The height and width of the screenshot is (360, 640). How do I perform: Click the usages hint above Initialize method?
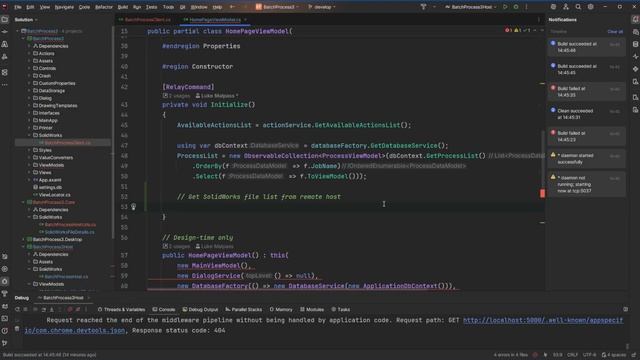tap(176, 96)
